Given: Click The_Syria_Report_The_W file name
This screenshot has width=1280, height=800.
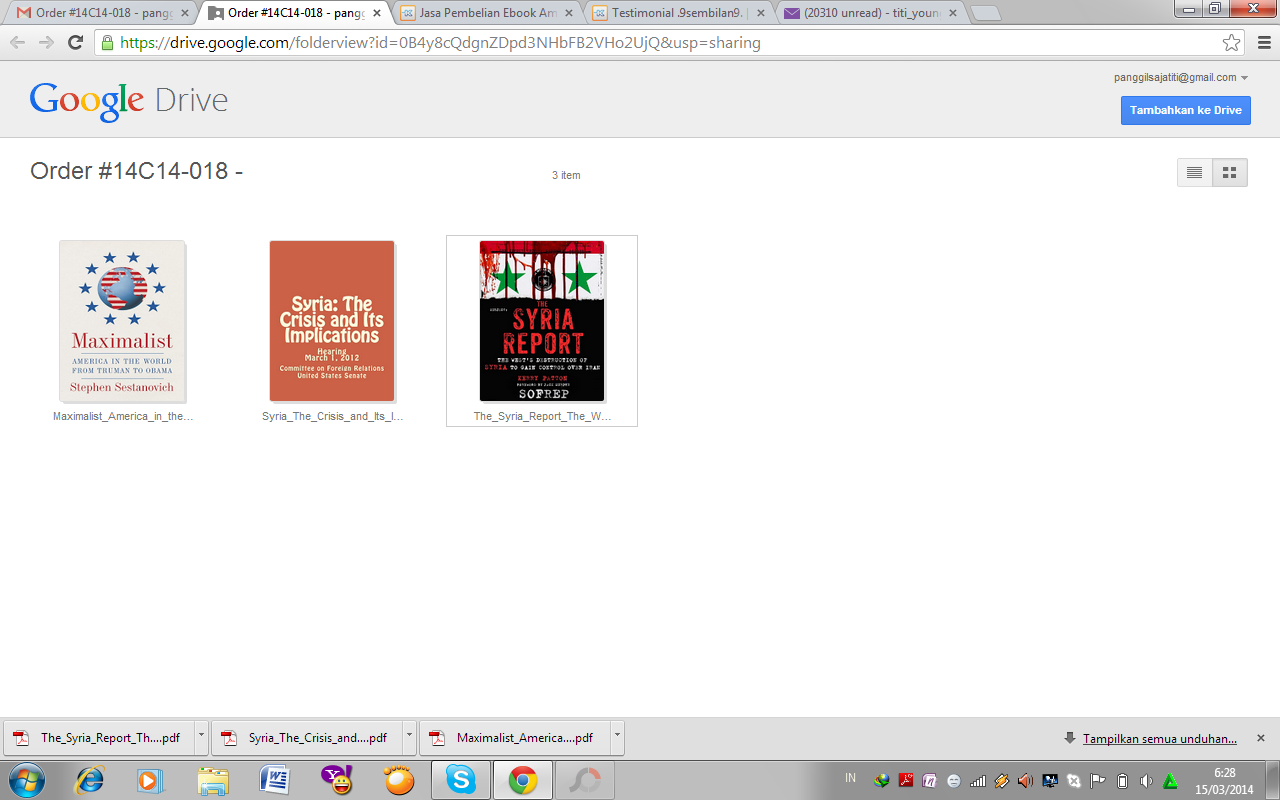Looking at the screenshot, I should click(542, 416).
